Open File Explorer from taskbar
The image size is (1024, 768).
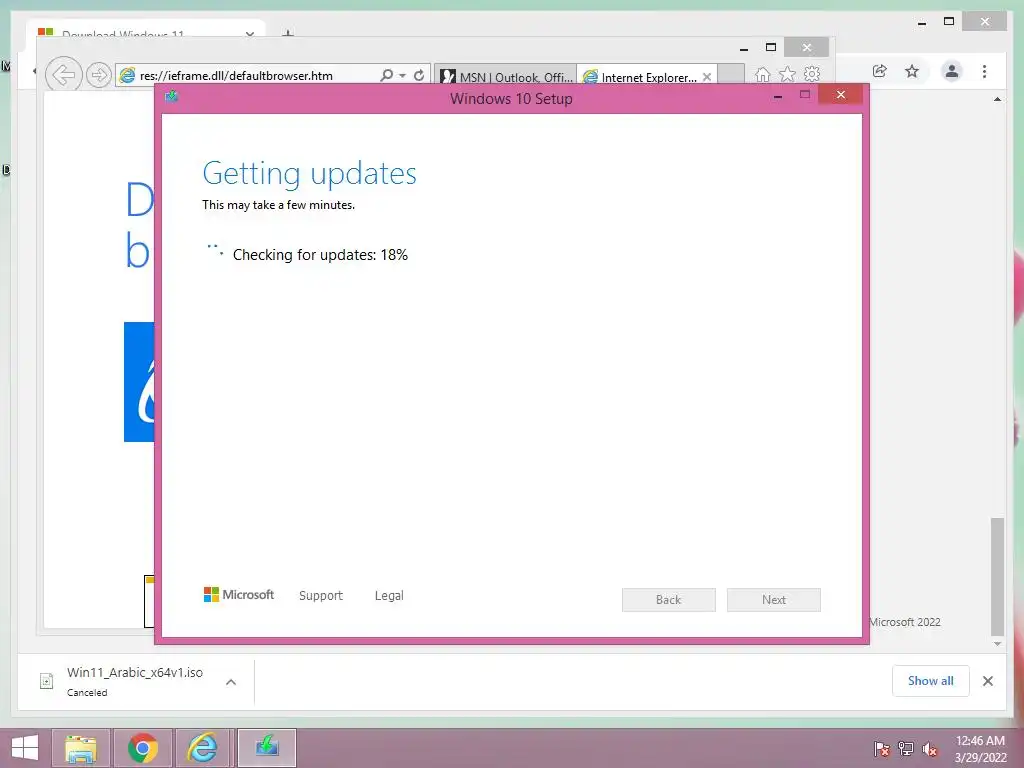[x=81, y=748]
